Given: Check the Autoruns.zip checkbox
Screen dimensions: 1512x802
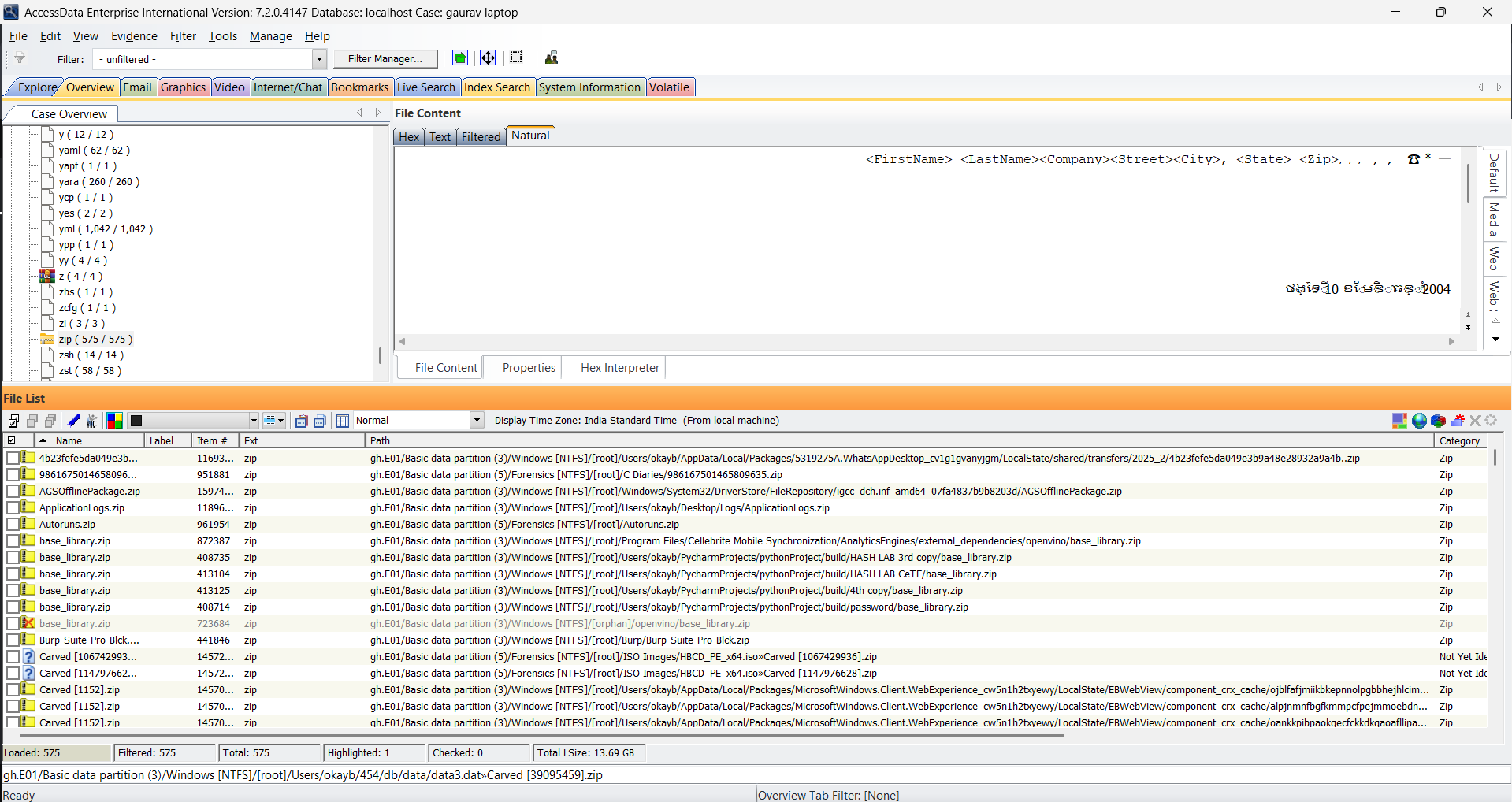Looking at the screenshot, I should click(x=13, y=524).
